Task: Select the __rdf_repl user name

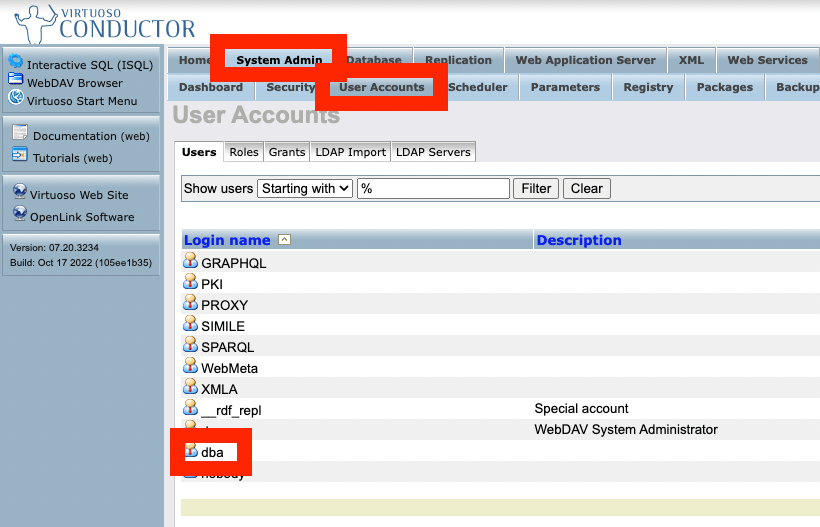Action: pyautogui.click(x=231, y=410)
